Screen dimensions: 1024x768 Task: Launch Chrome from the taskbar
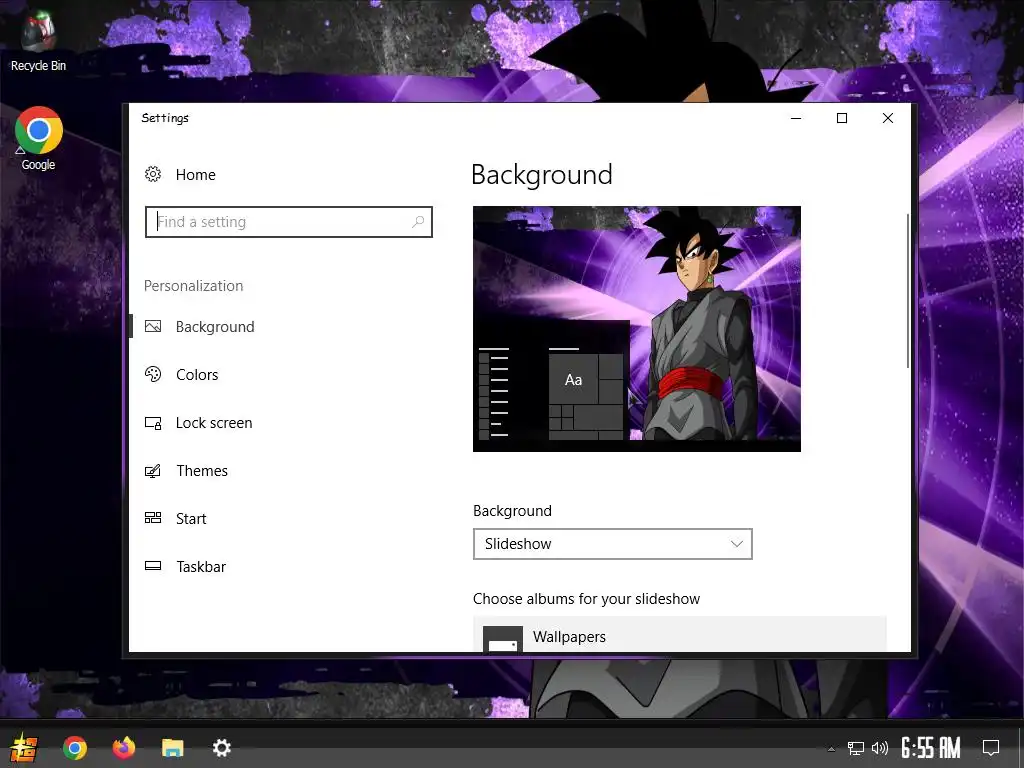74,747
